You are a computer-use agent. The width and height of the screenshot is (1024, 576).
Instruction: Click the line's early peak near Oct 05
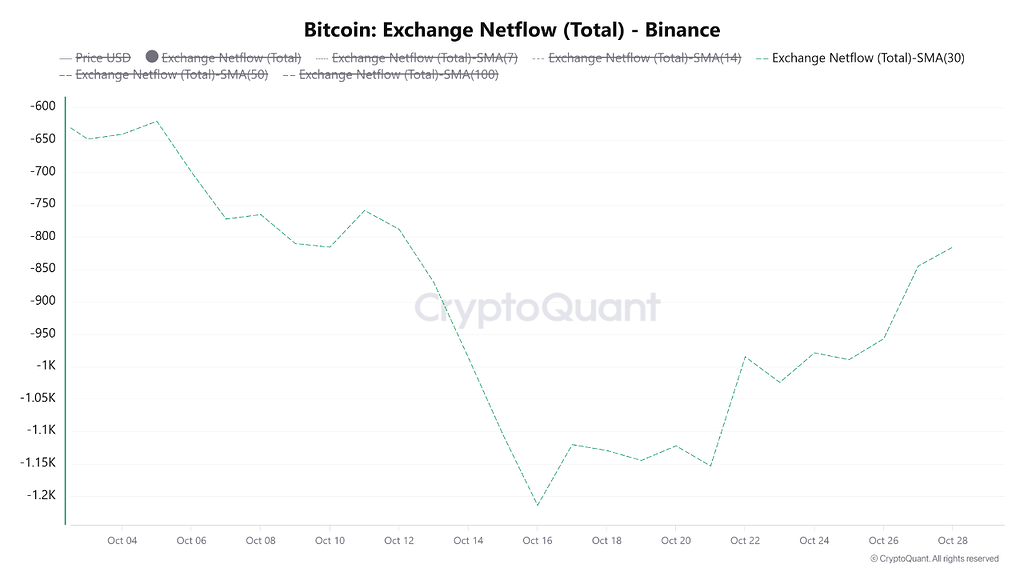(156, 121)
